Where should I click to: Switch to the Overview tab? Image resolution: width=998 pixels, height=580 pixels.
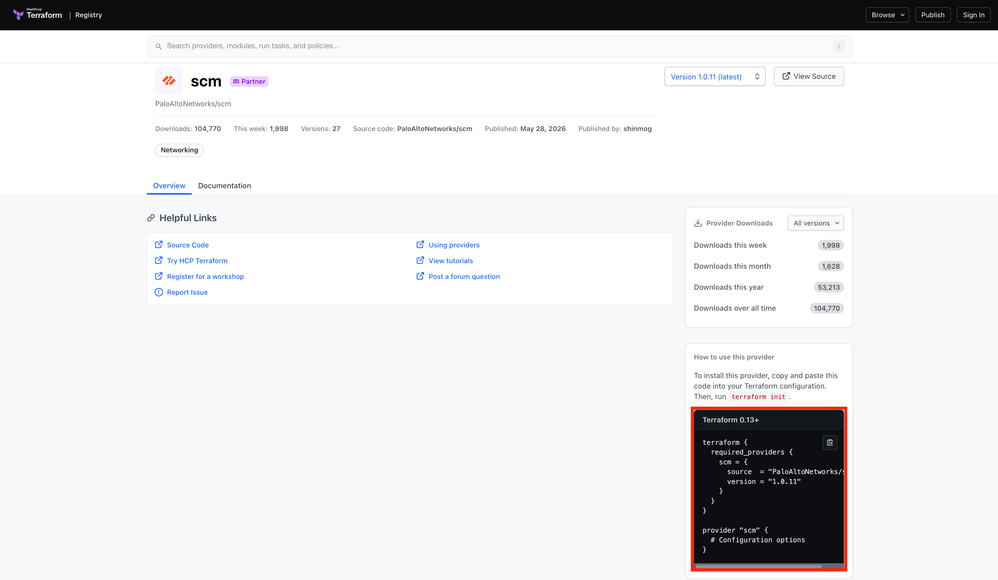(x=169, y=186)
